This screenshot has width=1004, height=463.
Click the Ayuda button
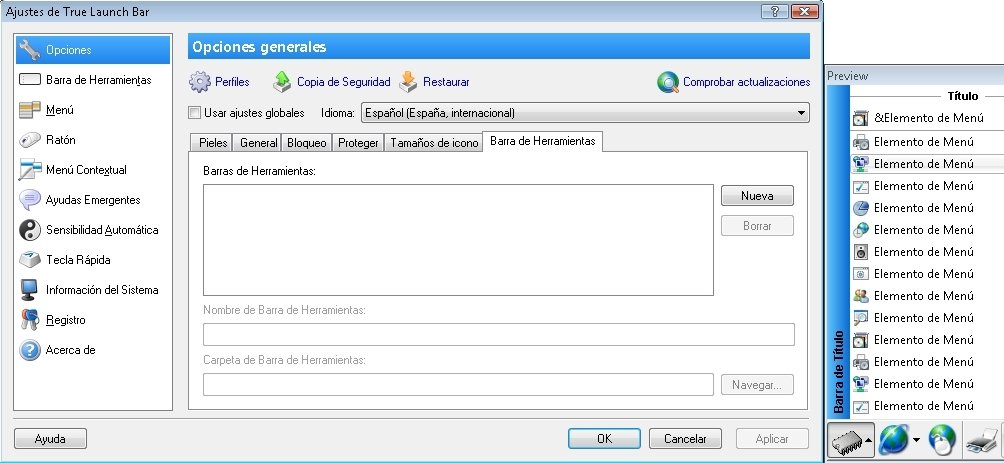pos(50,439)
